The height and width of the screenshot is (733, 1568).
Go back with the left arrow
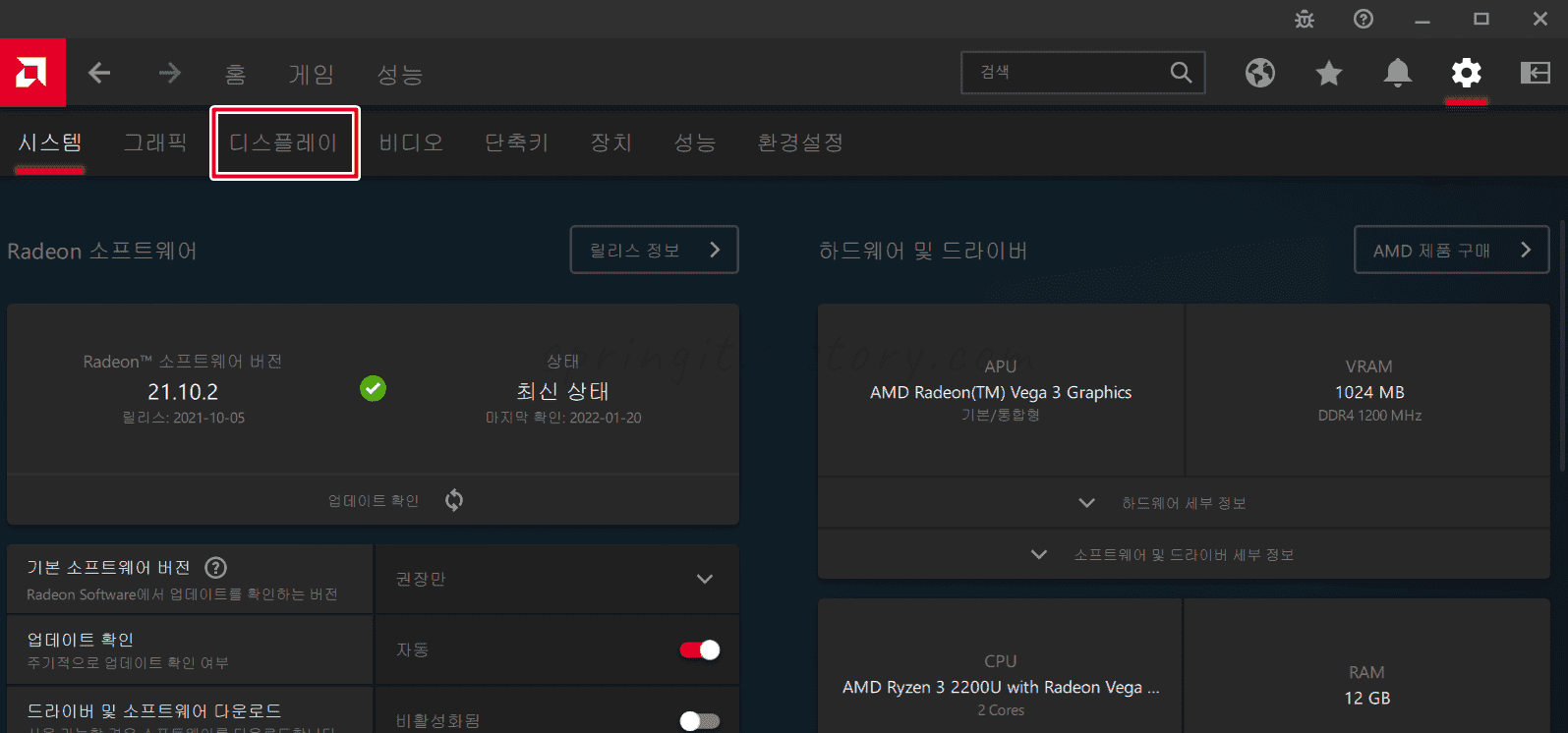click(x=99, y=73)
